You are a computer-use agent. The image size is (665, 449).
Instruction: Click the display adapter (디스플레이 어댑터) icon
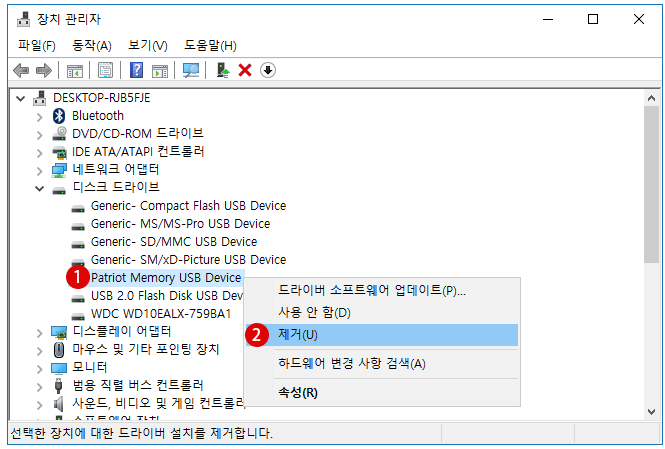[x=59, y=332]
